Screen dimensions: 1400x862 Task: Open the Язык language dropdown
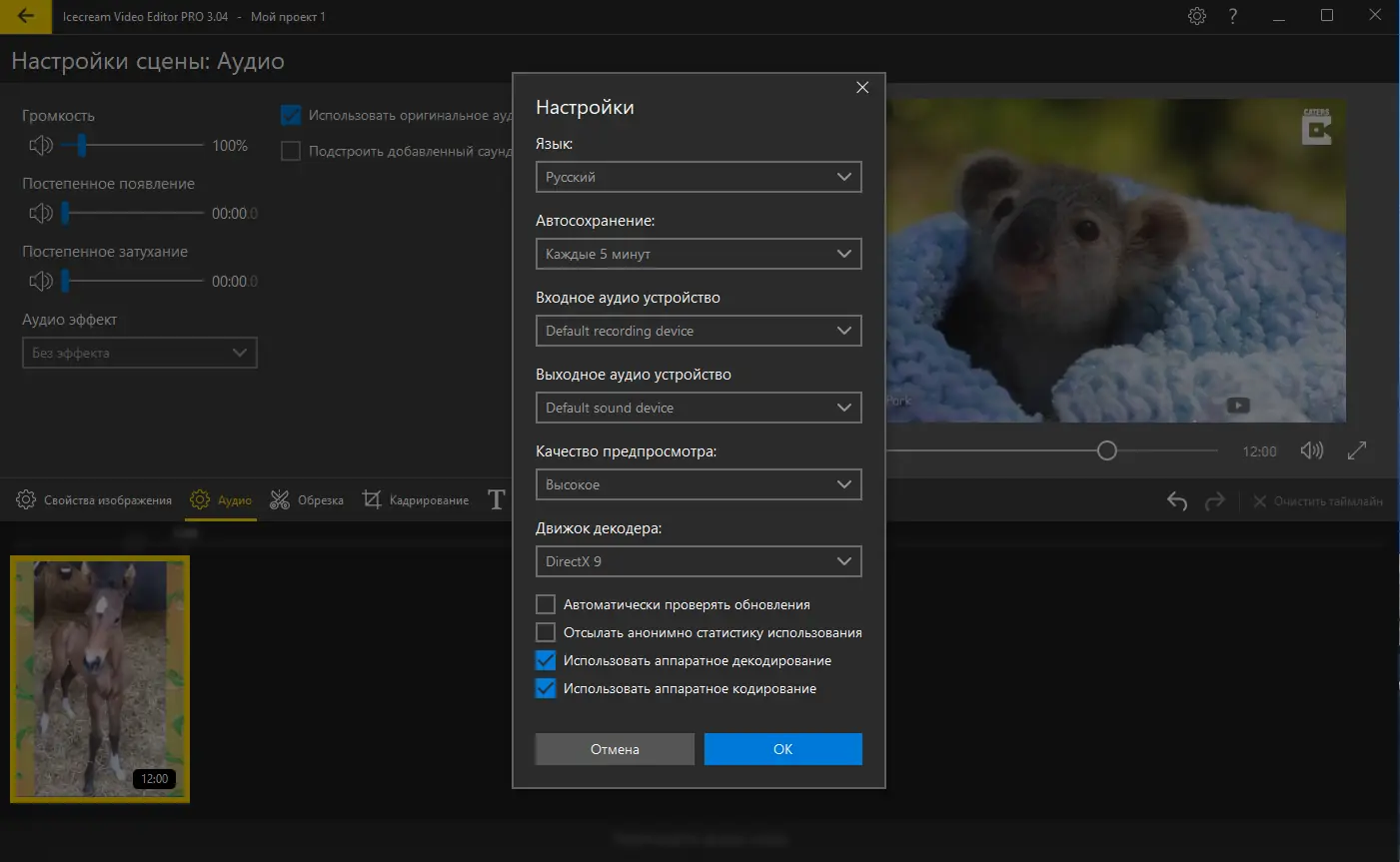pyautogui.click(x=698, y=177)
